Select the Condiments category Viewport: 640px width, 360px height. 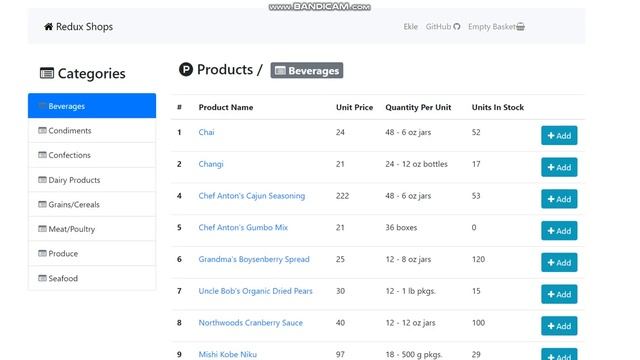(x=92, y=131)
